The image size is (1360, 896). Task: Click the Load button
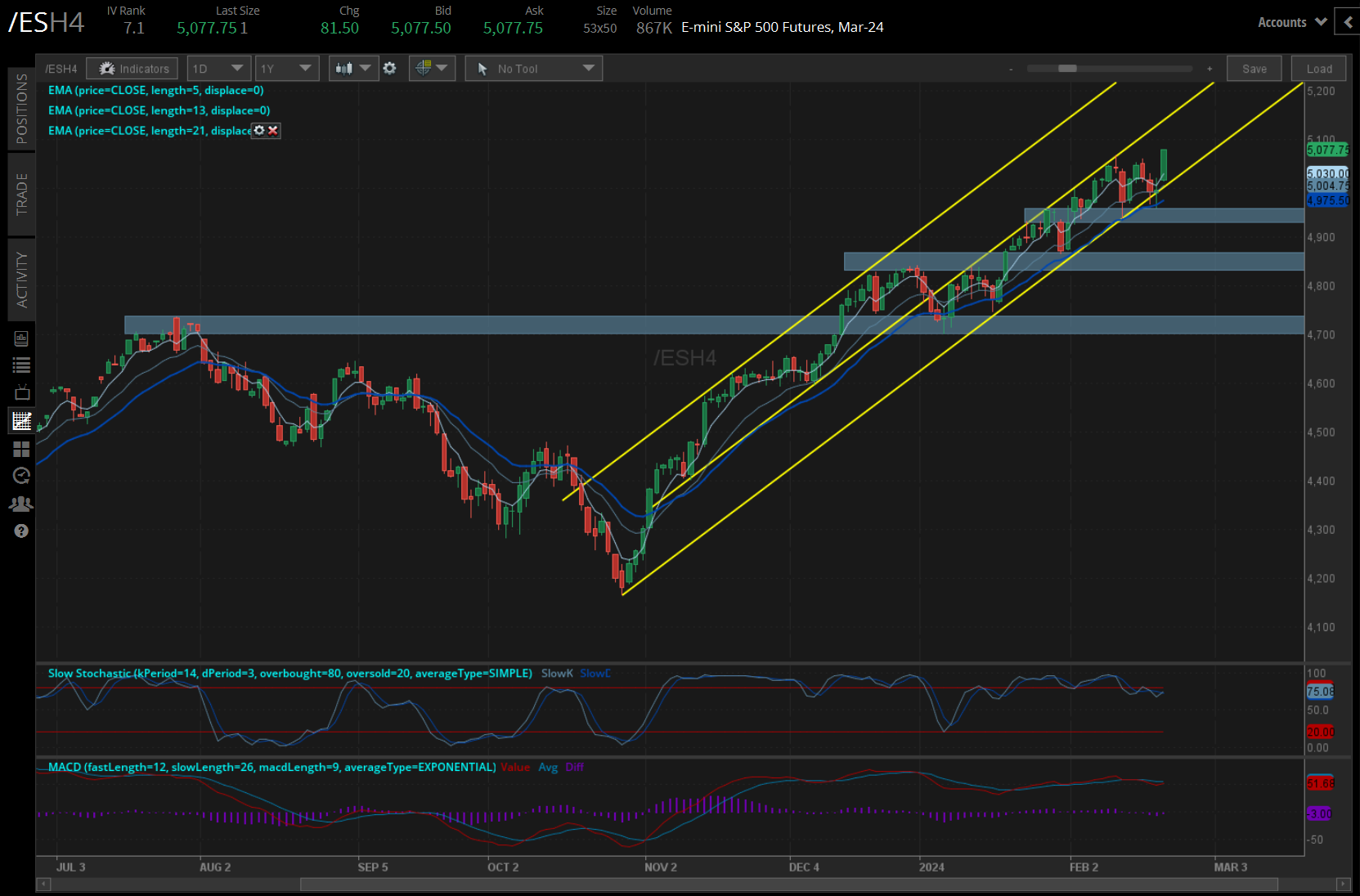tap(1317, 68)
